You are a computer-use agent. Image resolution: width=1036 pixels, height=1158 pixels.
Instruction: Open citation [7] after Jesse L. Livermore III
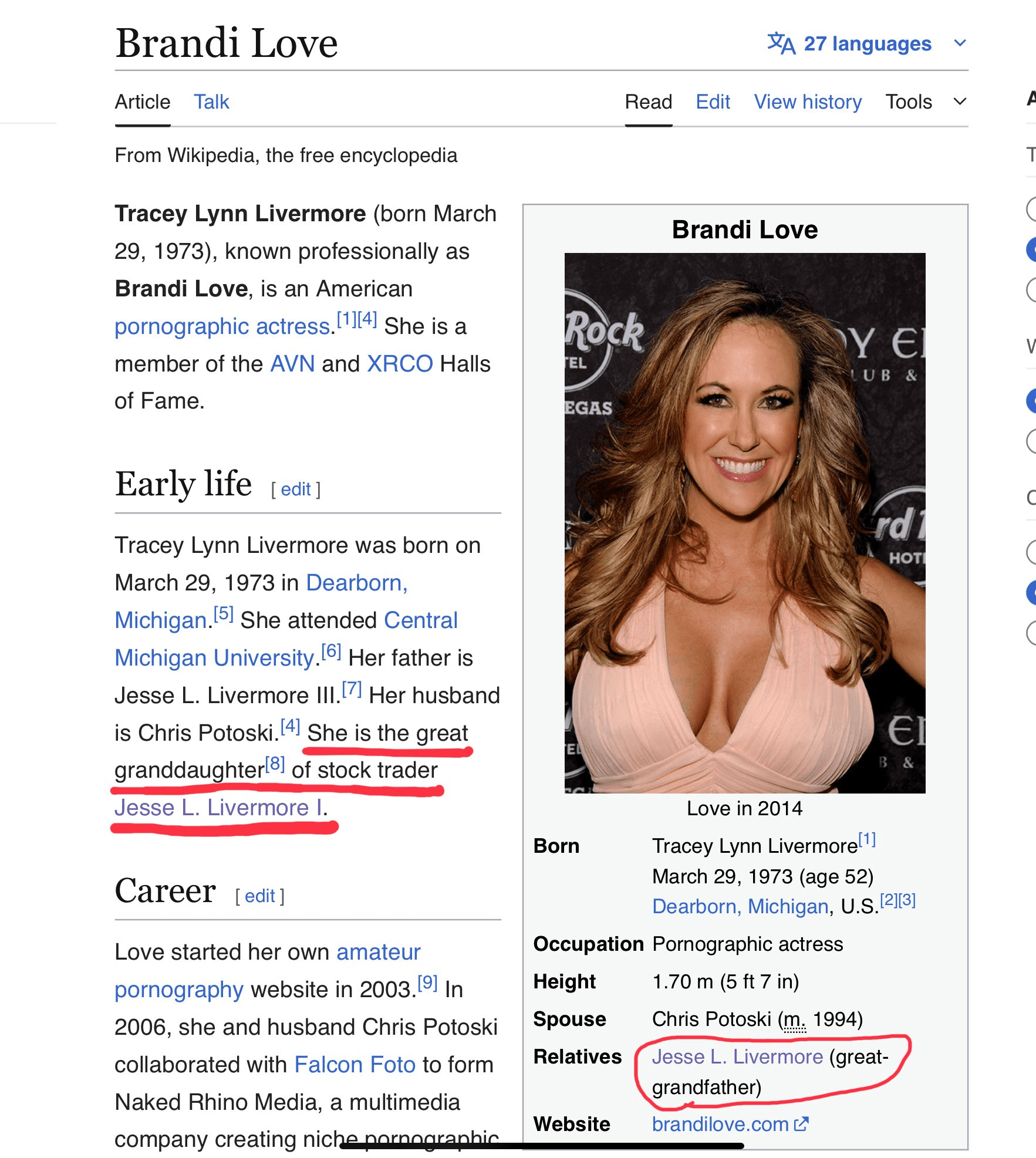coord(352,688)
